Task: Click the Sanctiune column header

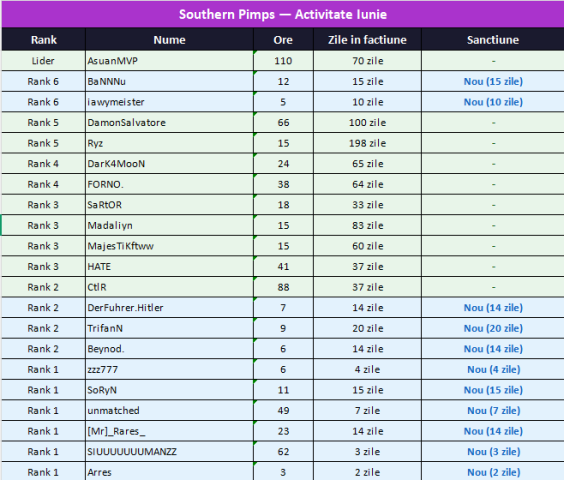Action: (x=493, y=40)
